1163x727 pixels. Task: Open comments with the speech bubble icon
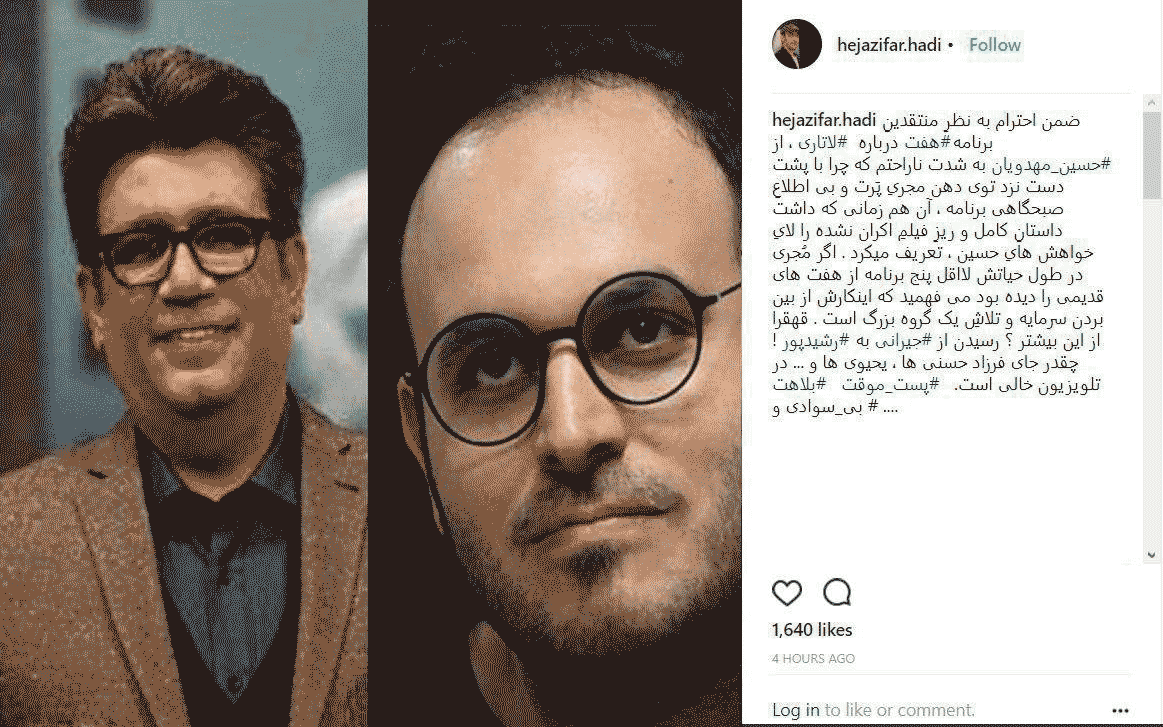click(x=837, y=592)
